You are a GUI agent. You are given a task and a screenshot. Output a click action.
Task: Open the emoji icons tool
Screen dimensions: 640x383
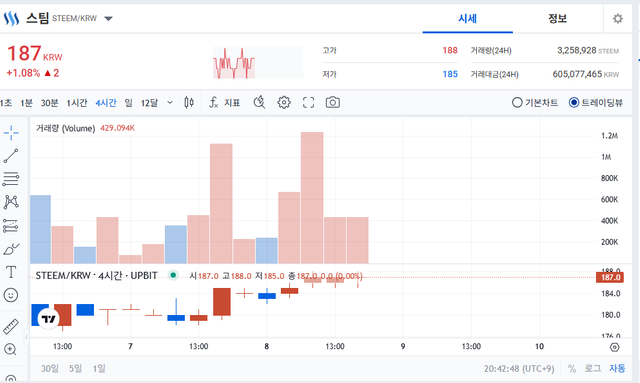click(11, 295)
